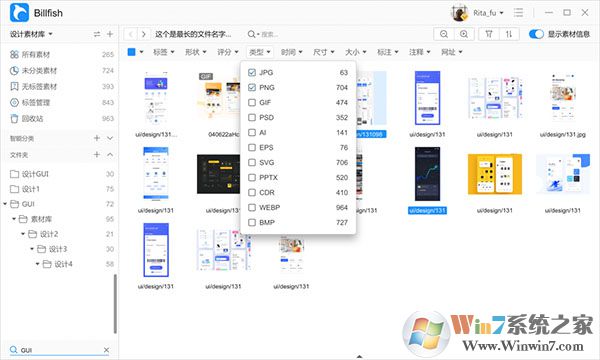The image size is (600, 360).
Task: Click the Billfish dolphin logo
Action: [19, 12]
